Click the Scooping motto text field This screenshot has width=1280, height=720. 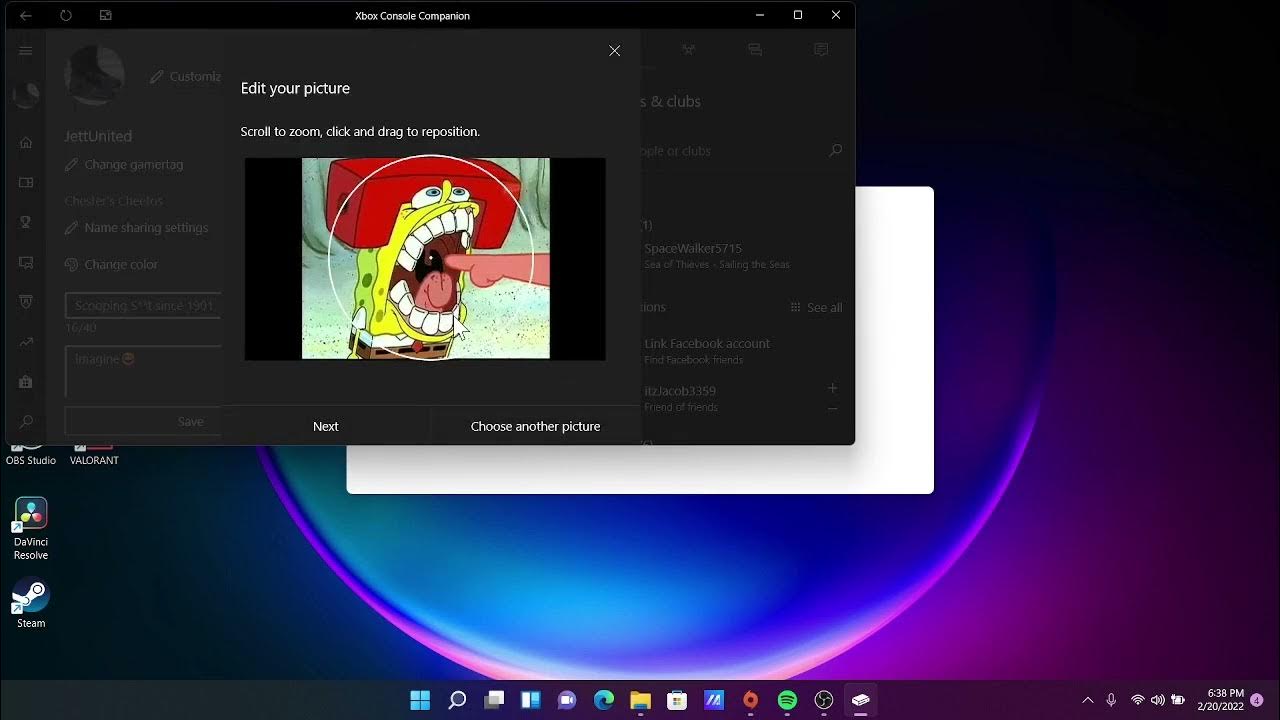(x=143, y=306)
